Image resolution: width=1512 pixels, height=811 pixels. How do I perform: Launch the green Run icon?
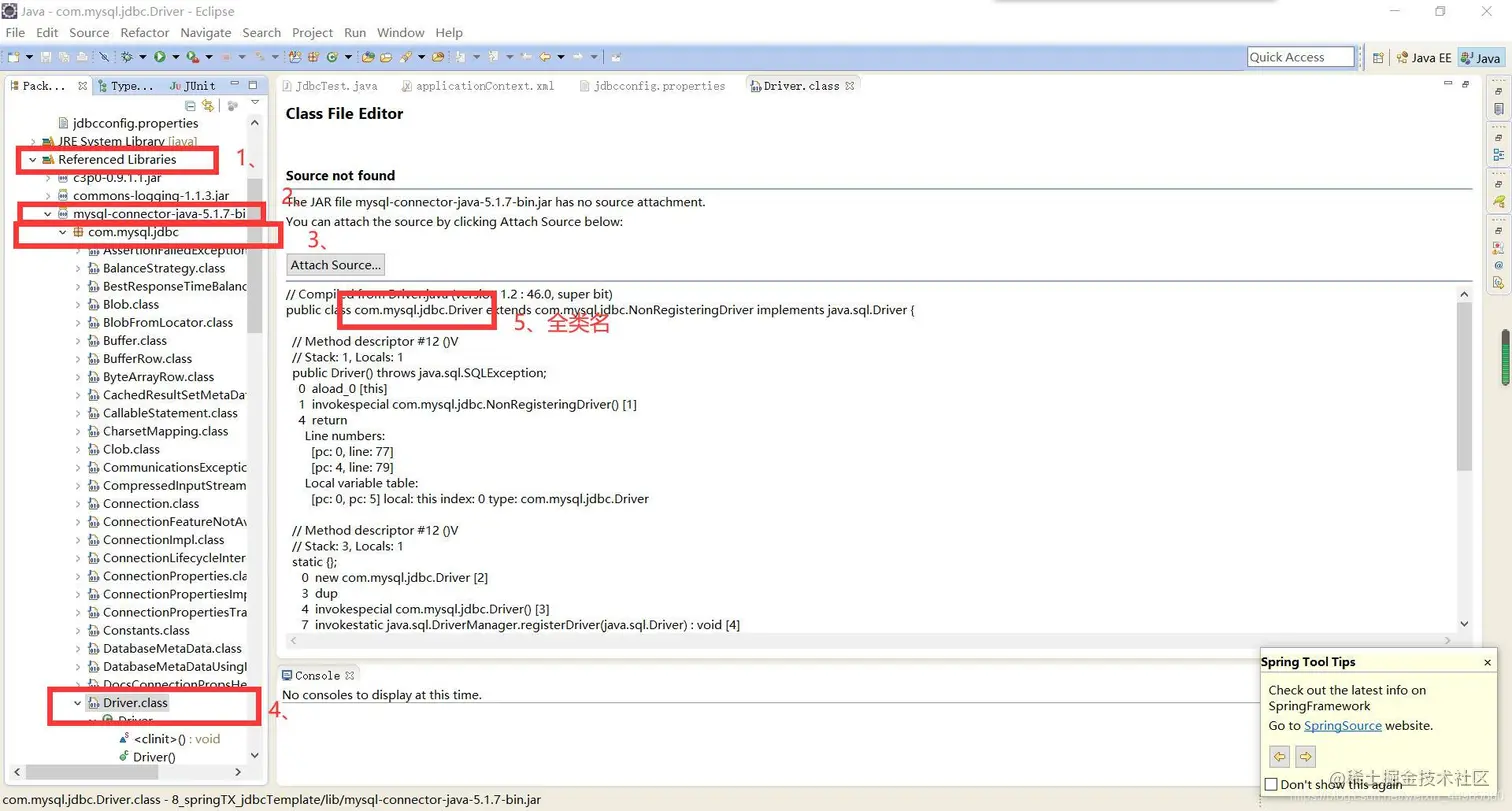tap(160, 57)
